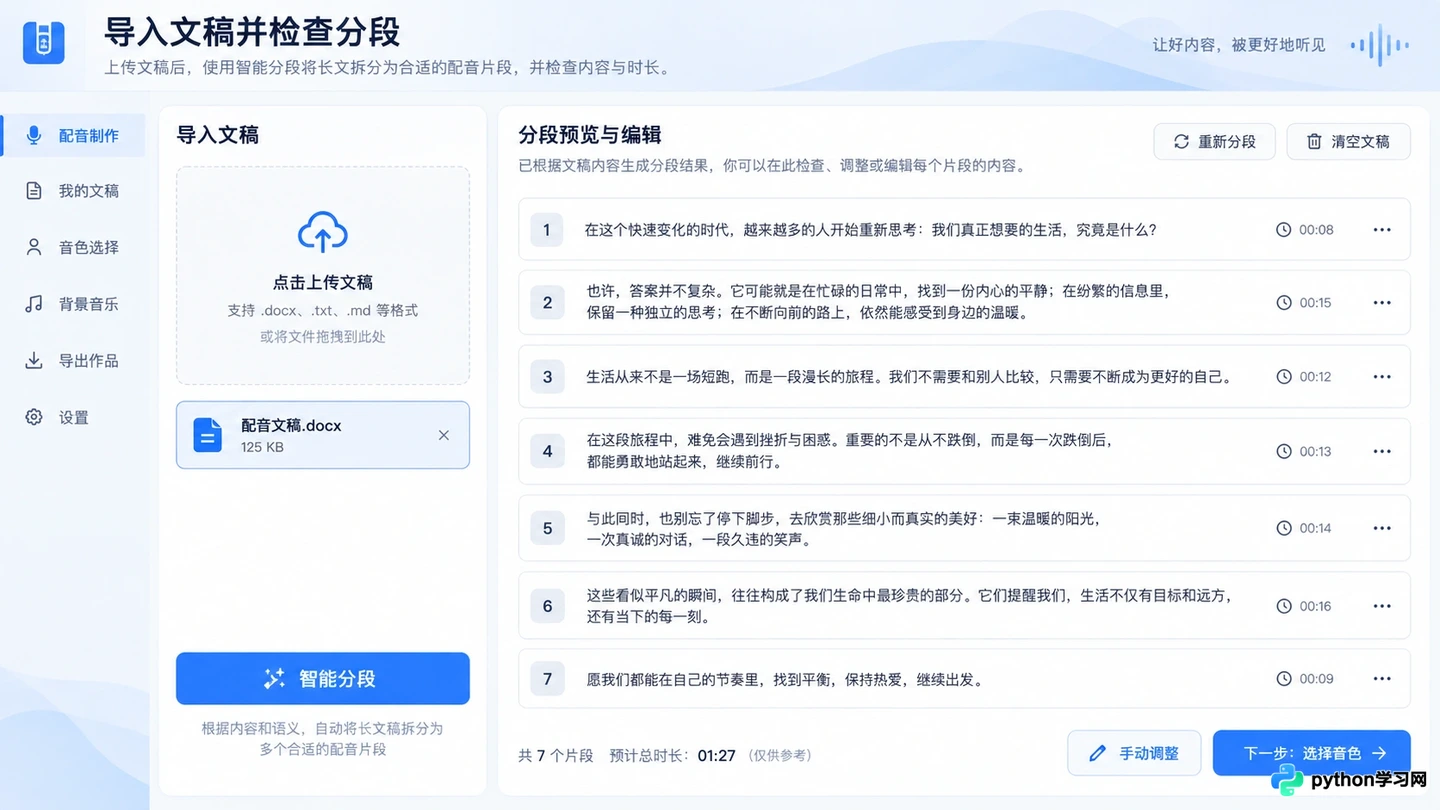Open 配音制作 in the sidebar
Screen dimensions: 1440x810
coord(73,135)
